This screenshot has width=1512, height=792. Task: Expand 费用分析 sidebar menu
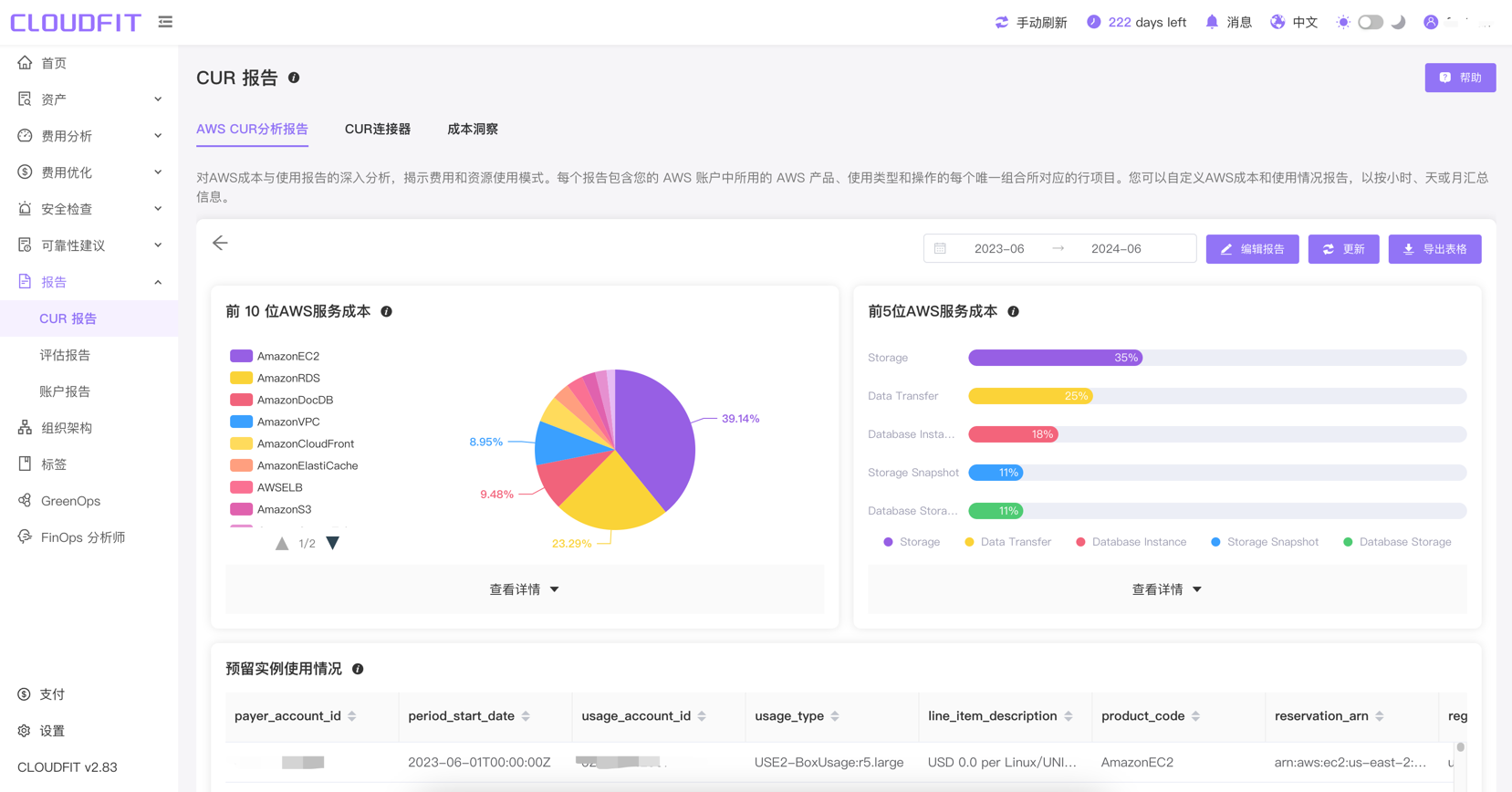pos(89,136)
